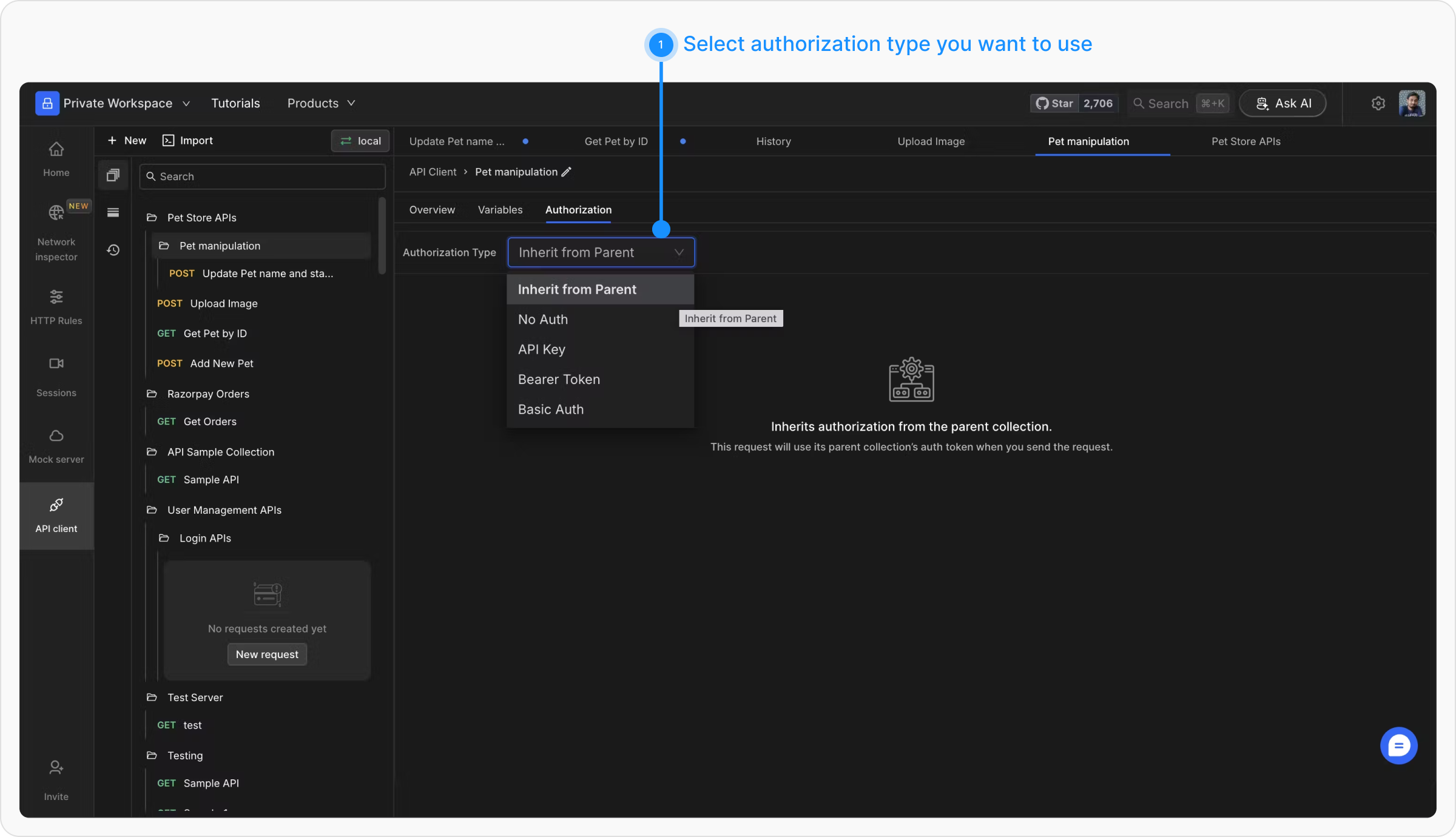This screenshot has height=837, width=1456.
Task: Click the Invite user icon
Action: point(56,768)
